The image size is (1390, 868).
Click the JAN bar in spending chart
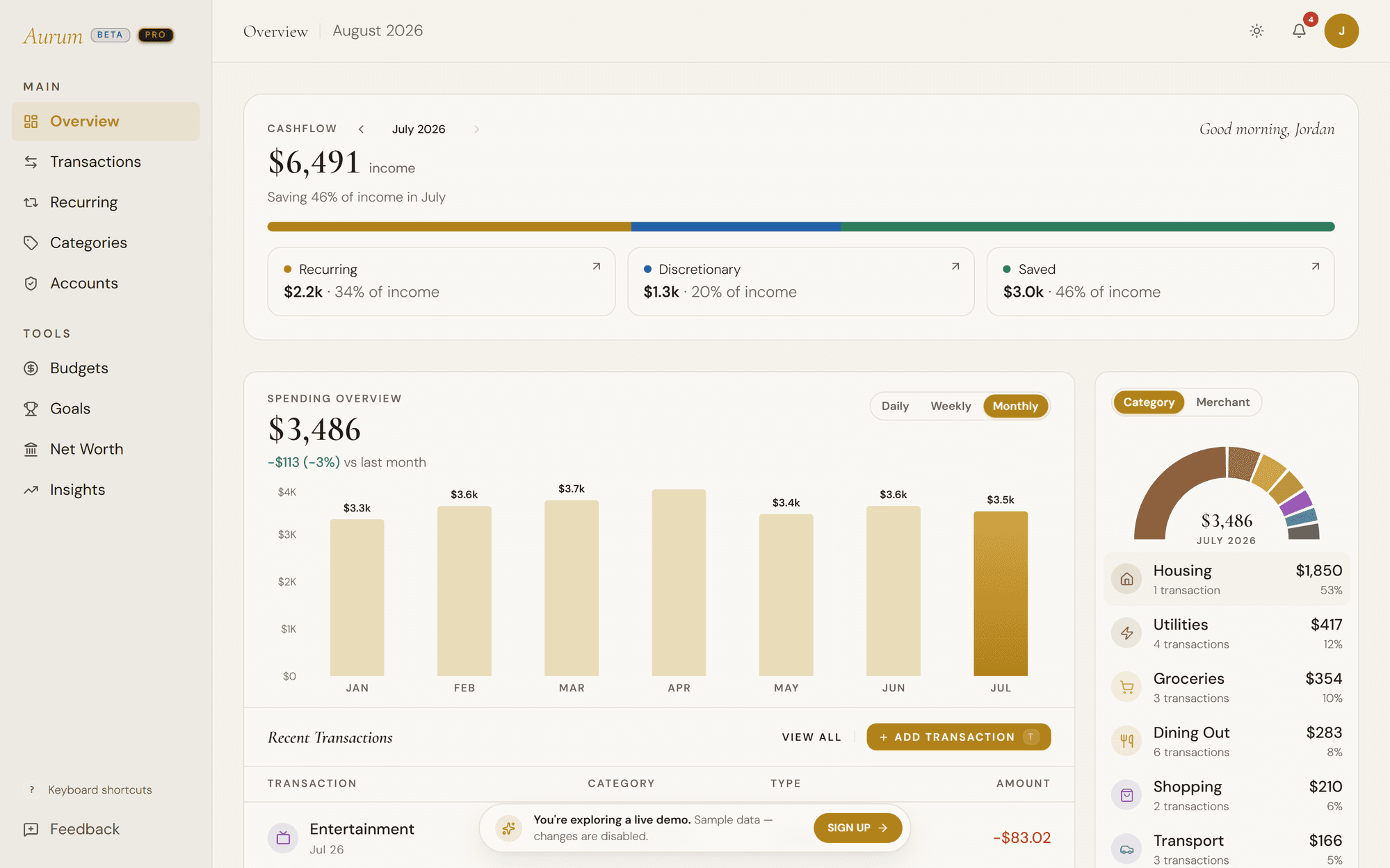pyautogui.click(x=357, y=598)
